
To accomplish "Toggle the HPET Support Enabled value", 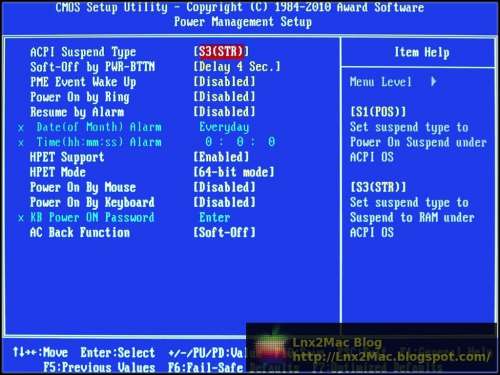I will coord(221,157).
